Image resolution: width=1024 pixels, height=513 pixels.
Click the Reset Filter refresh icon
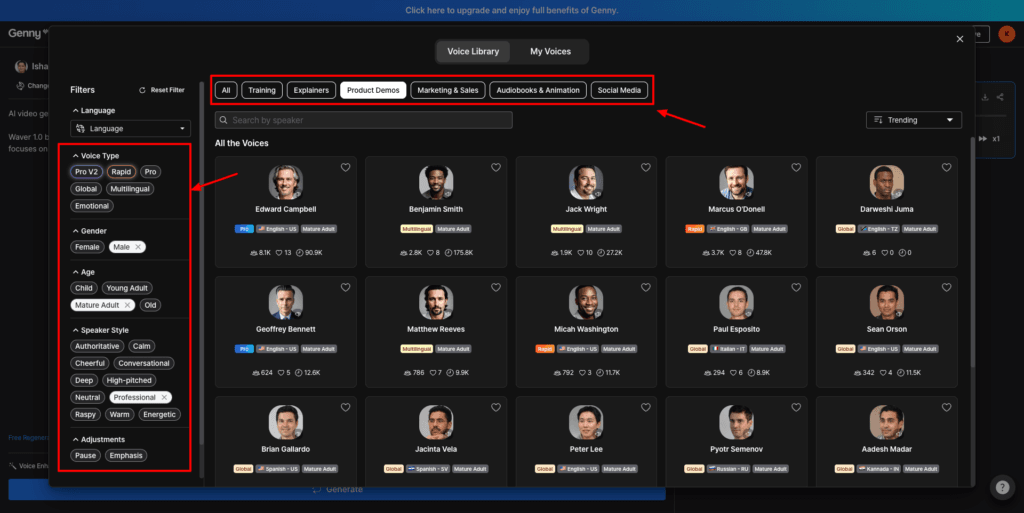[142, 90]
